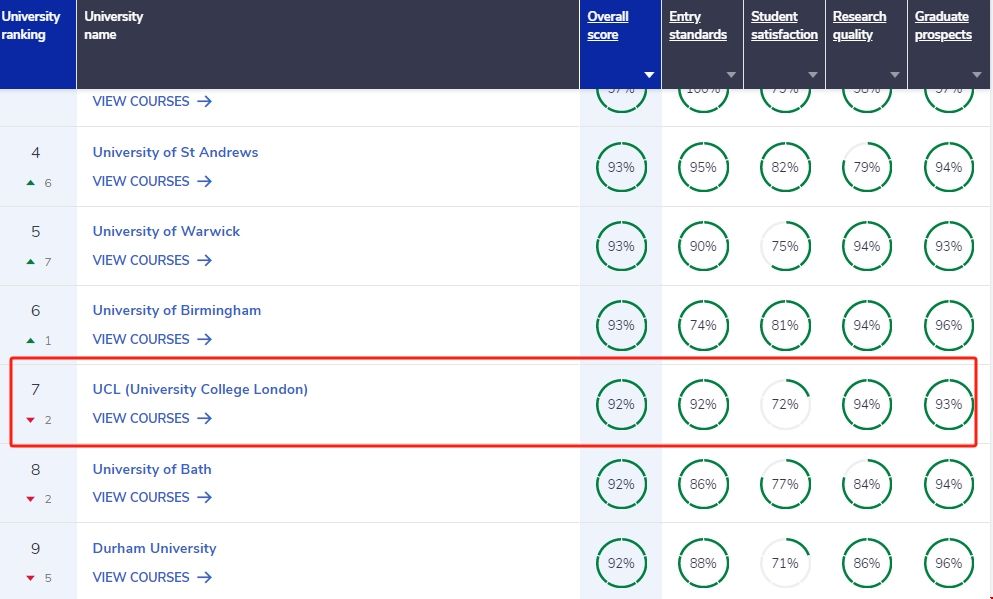Click View Courses for Durham University
The image size is (993, 599).
coord(141,577)
